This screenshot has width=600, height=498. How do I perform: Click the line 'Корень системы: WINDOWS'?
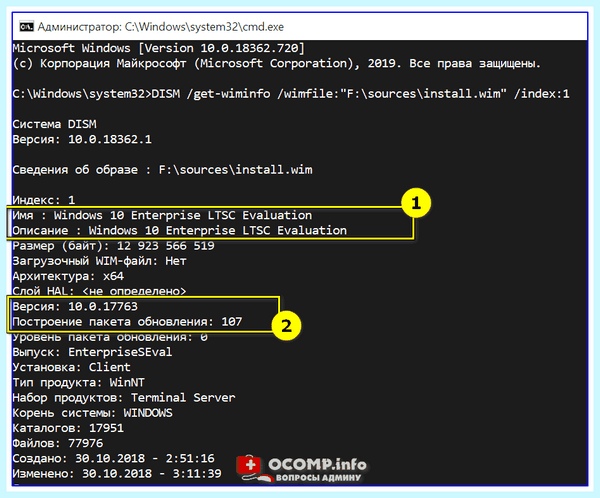93,413
